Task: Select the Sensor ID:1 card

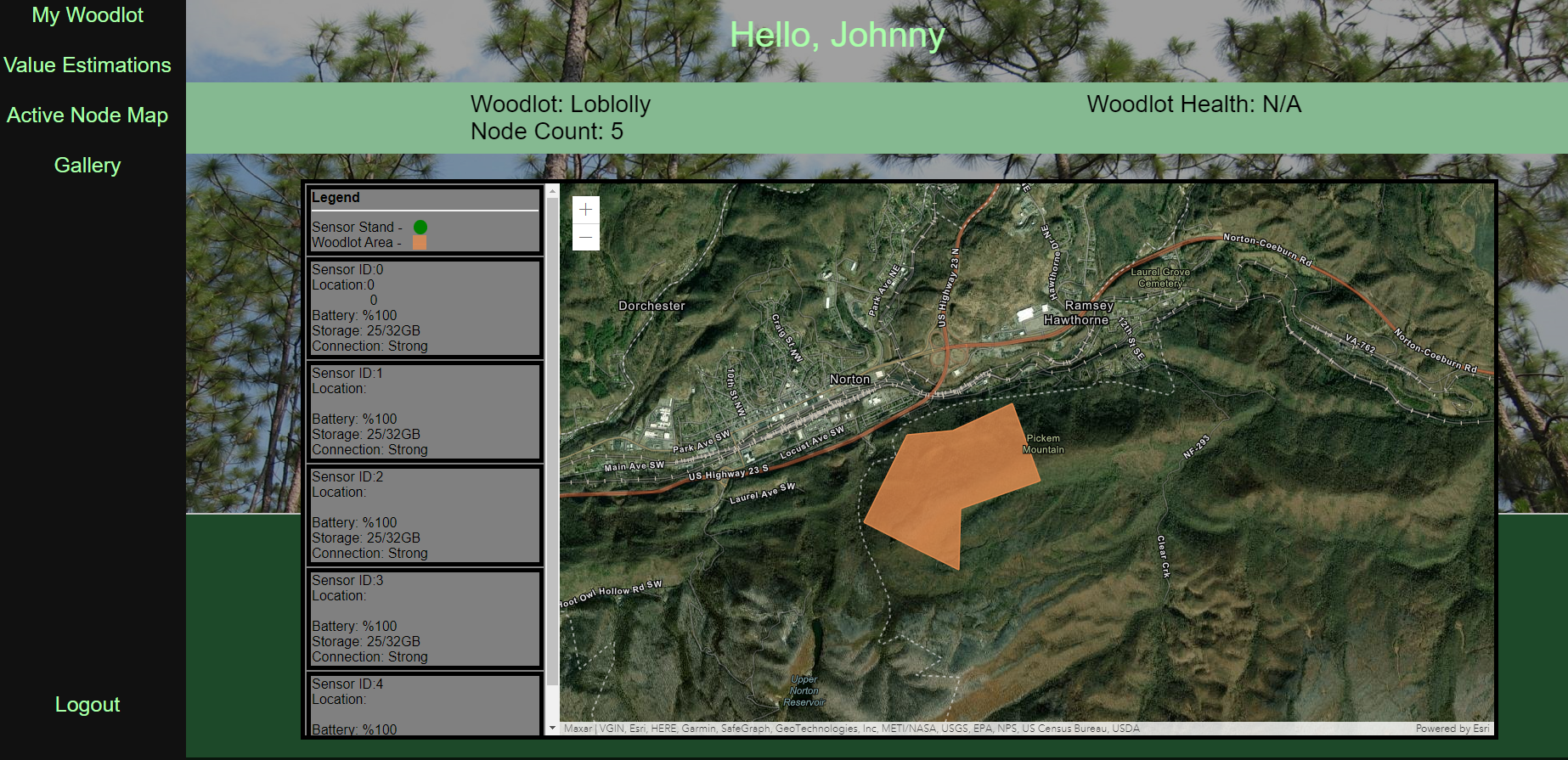Action: (424, 411)
